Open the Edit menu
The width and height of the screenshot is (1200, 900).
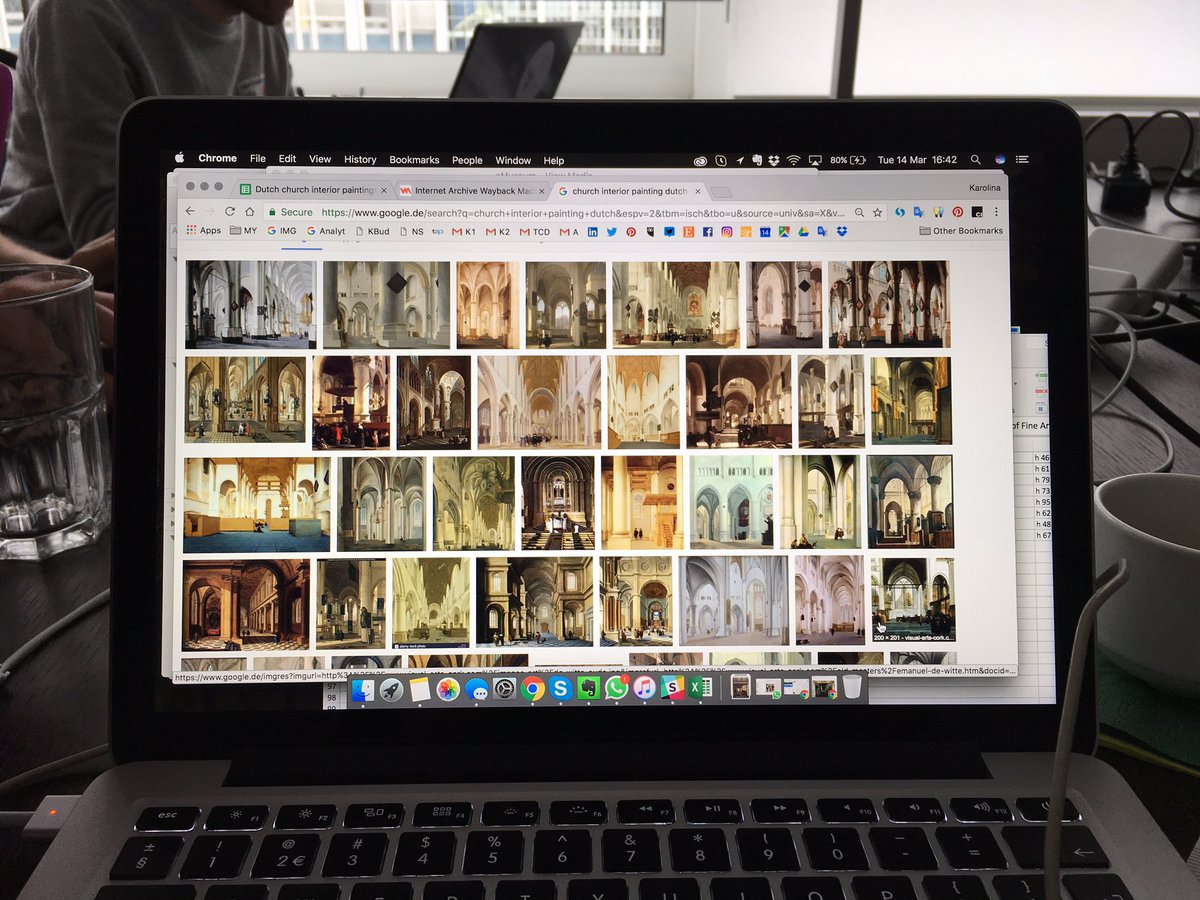[x=287, y=159]
